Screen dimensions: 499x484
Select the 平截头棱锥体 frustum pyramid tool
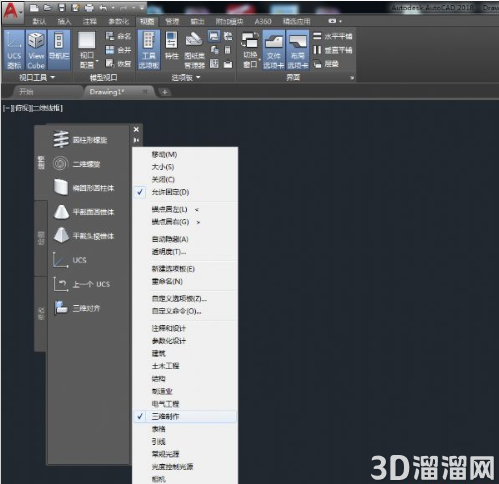pos(84,236)
